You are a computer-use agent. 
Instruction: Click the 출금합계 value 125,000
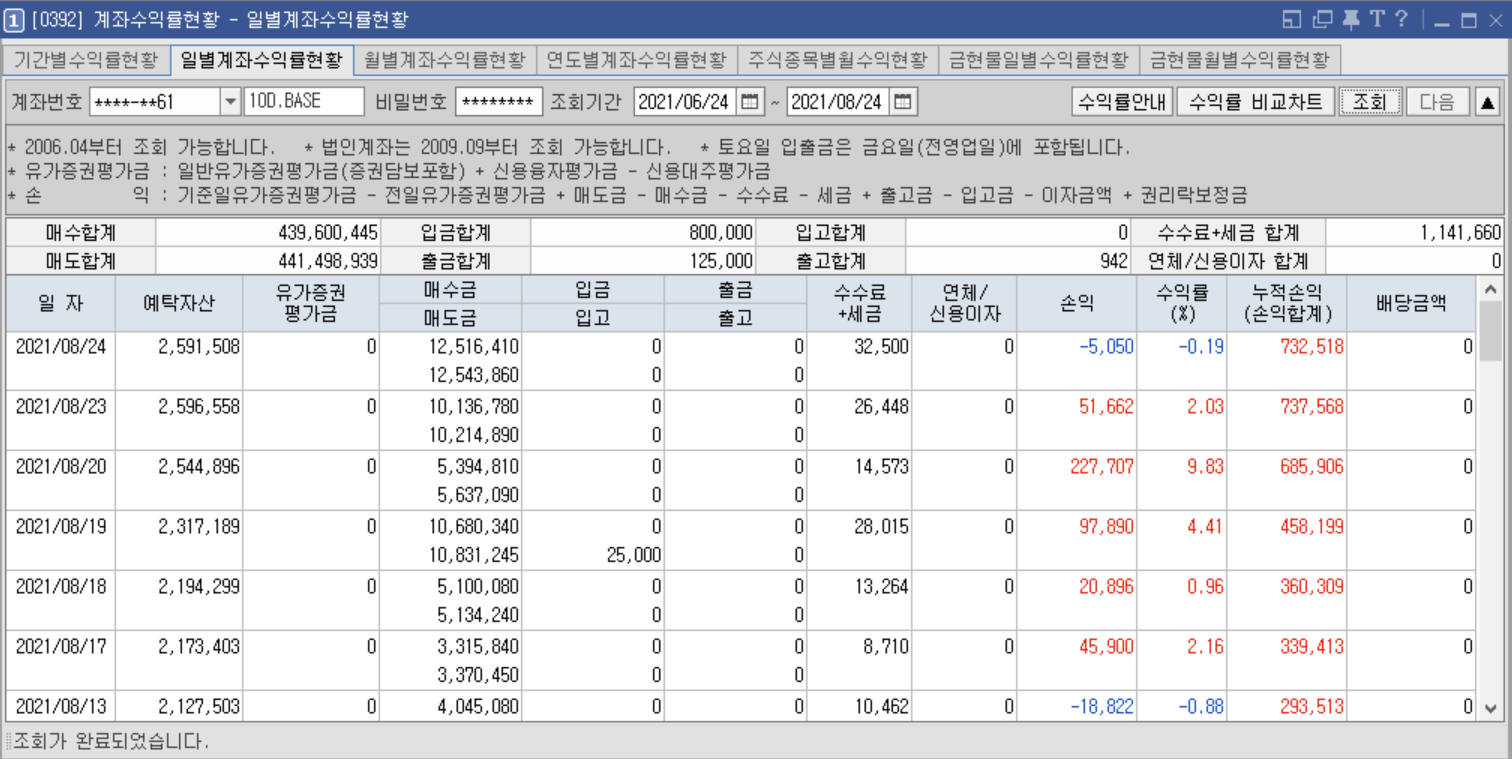[721, 261]
